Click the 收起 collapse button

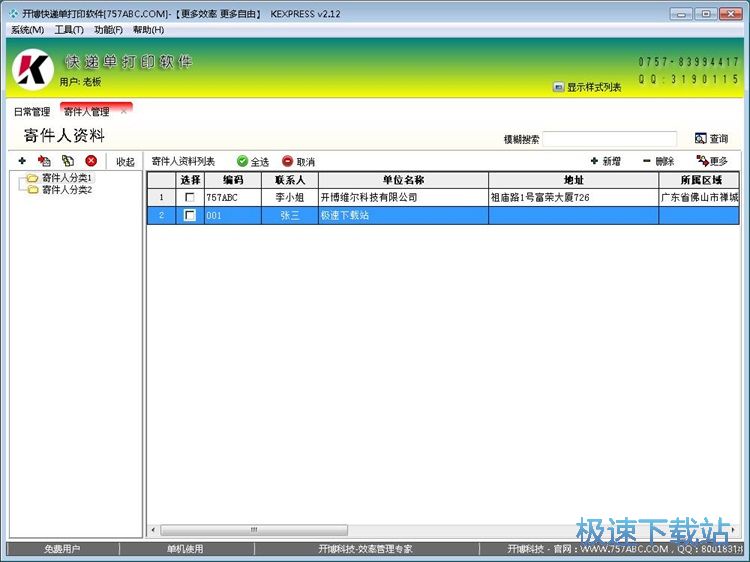click(x=125, y=162)
